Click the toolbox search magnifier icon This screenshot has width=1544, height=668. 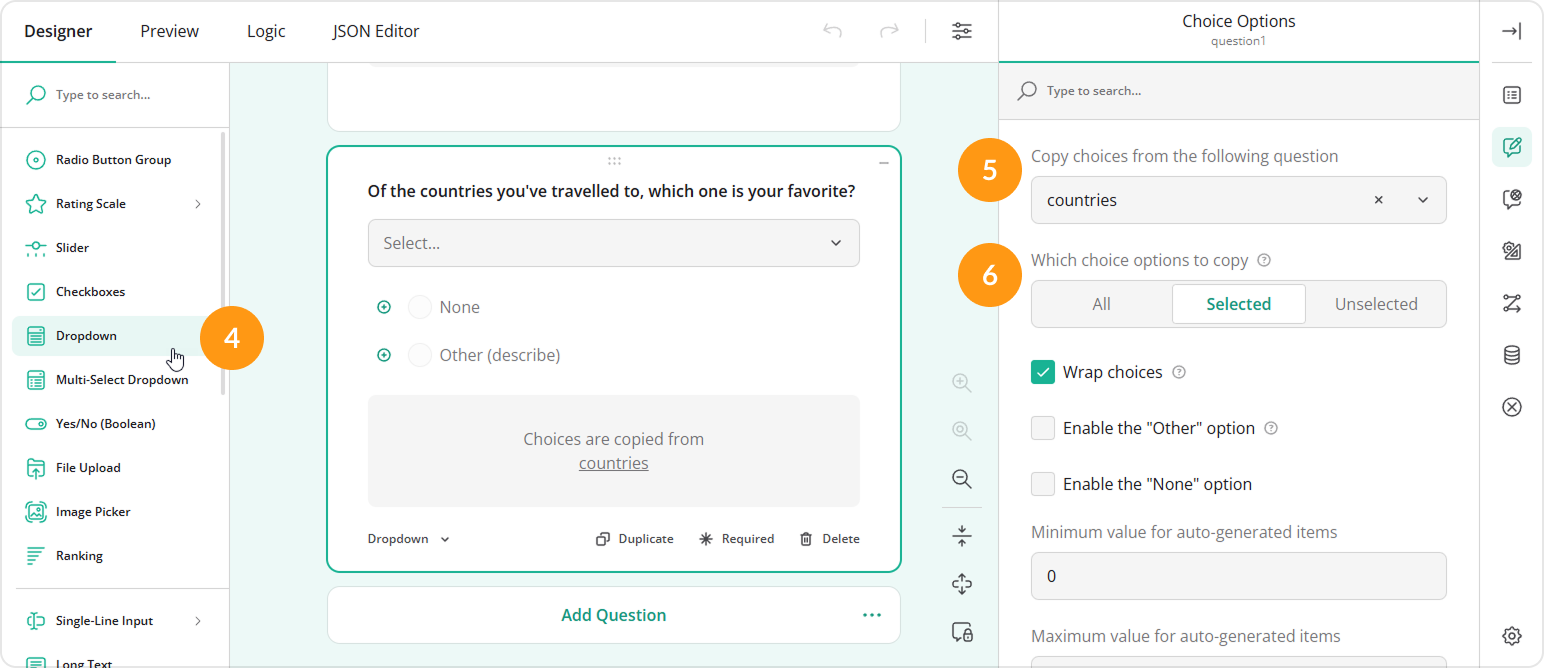click(36, 95)
